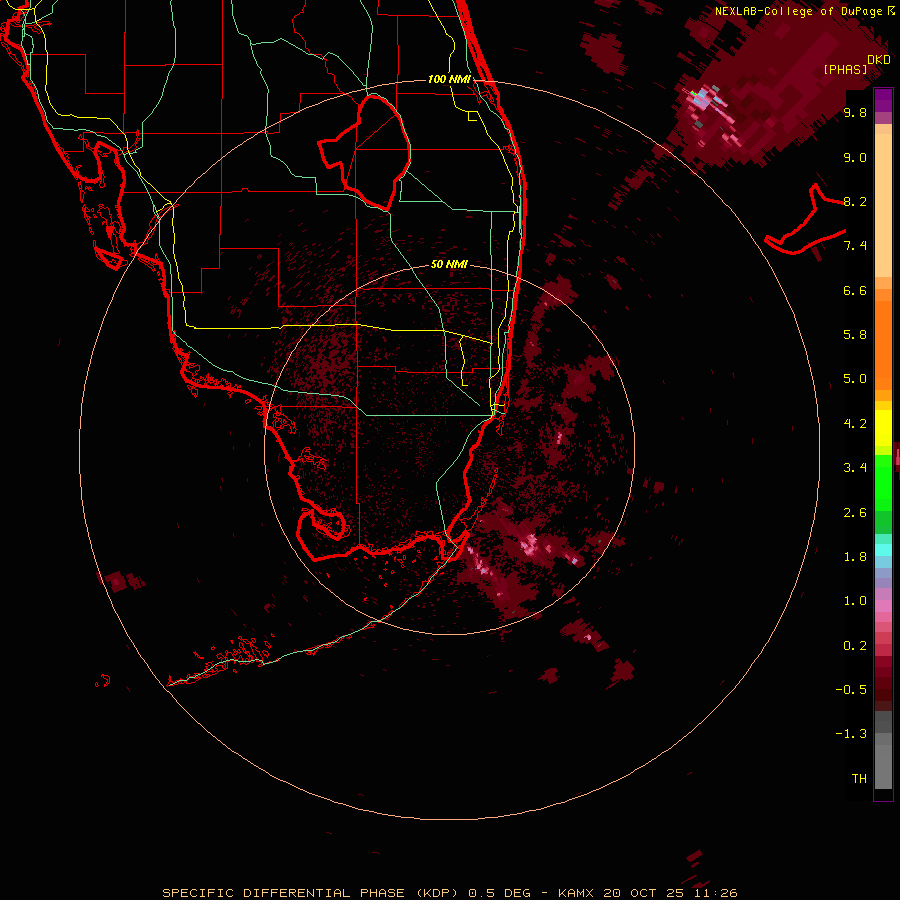Viewport: 900px width, 900px height.
Task: Click the -1.3 color scale value
Action: (x=851, y=734)
